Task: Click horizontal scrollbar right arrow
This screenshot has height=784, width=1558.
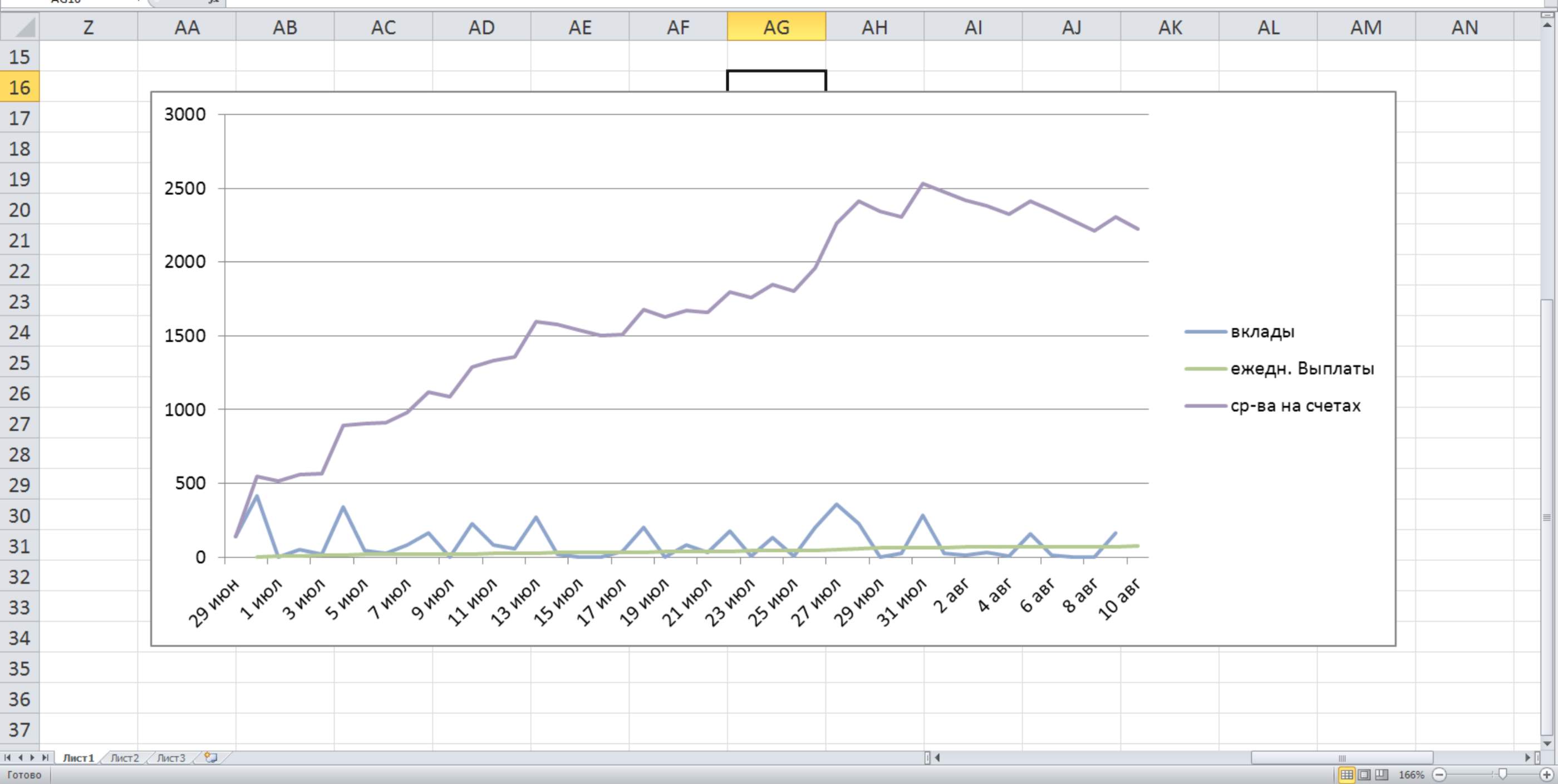Action: [x=1528, y=757]
